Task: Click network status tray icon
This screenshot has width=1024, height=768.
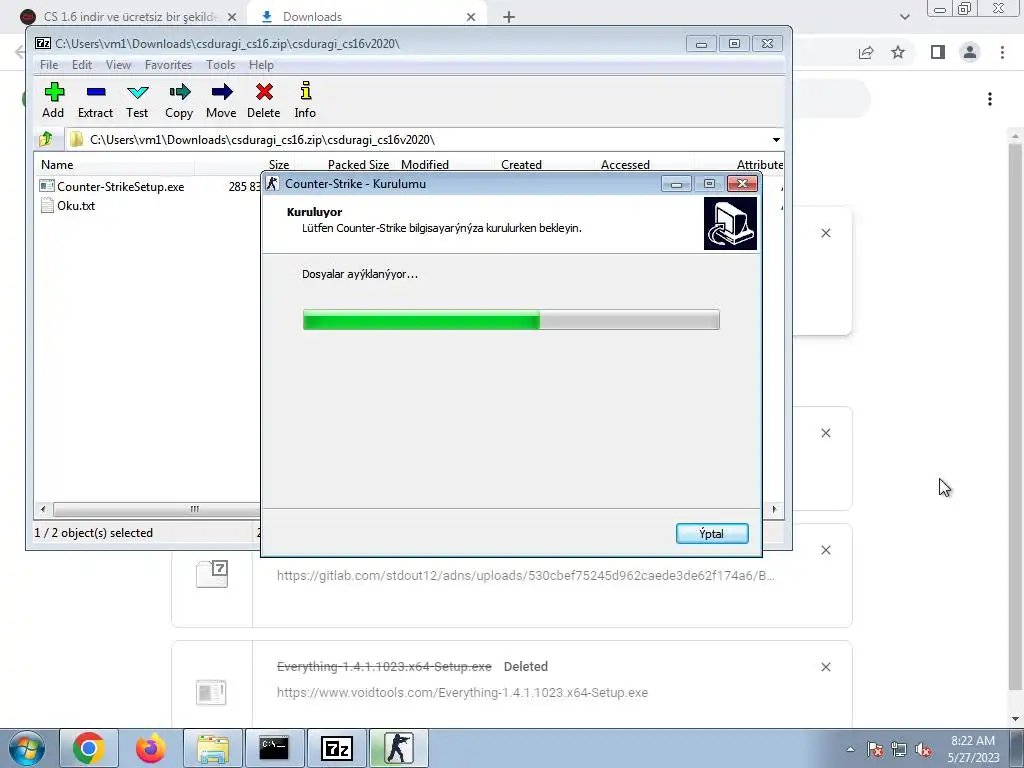Action: coord(899,749)
